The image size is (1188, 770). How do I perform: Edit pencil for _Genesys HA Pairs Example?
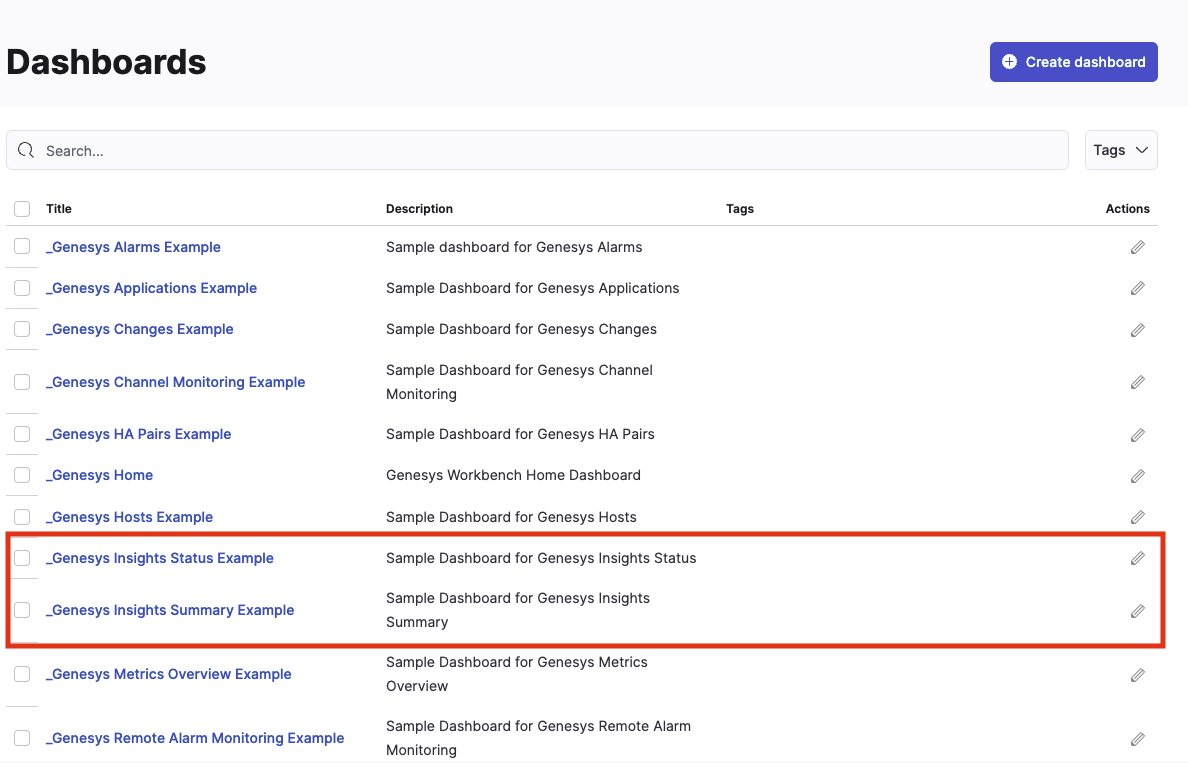click(1137, 435)
